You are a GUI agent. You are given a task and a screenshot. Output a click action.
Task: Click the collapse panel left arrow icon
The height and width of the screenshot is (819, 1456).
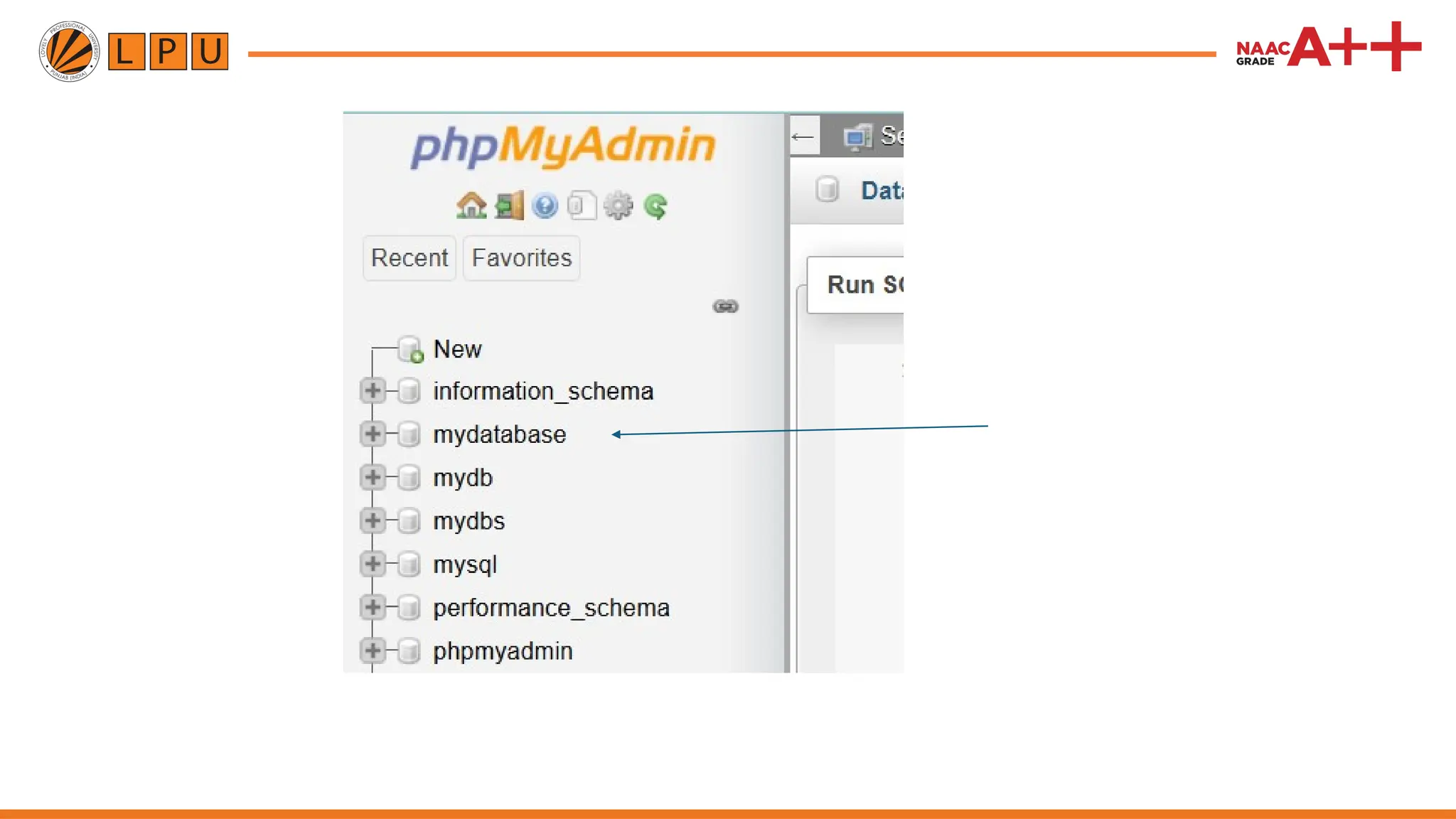[x=803, y=136]
